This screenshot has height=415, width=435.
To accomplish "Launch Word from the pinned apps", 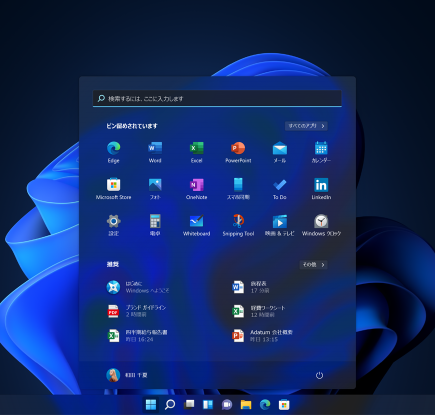I will point(155,152).
